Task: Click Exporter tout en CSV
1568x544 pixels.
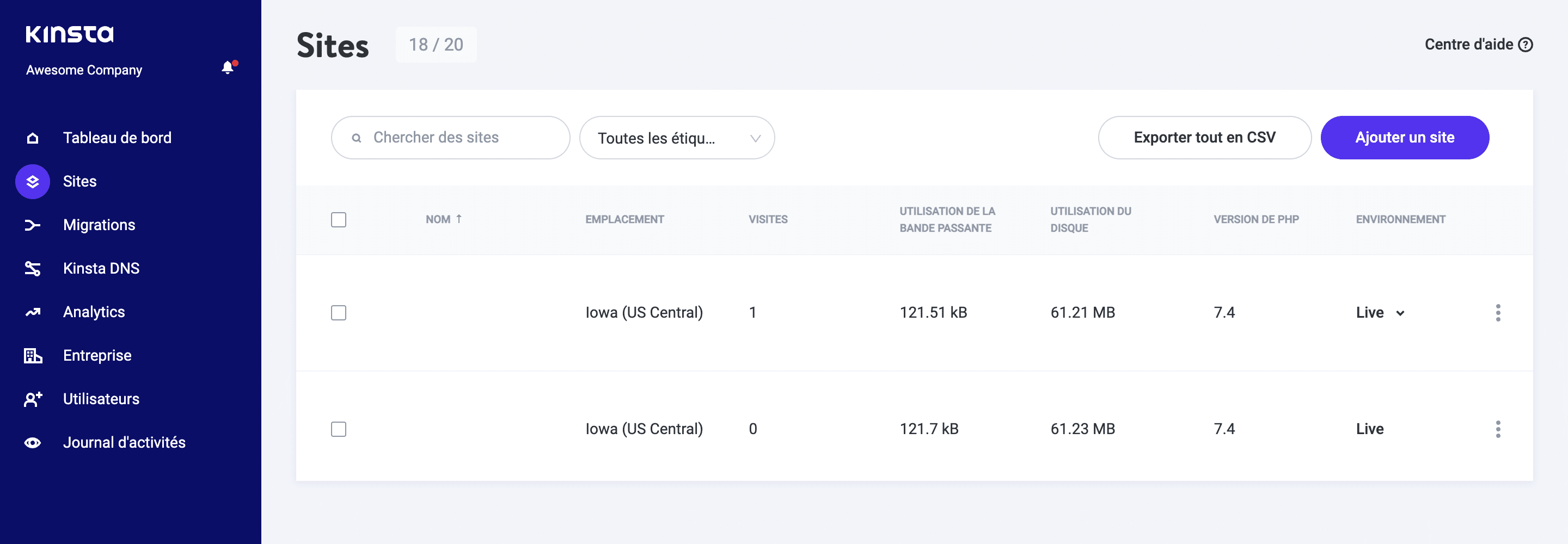Action: tap(1204, 138)
